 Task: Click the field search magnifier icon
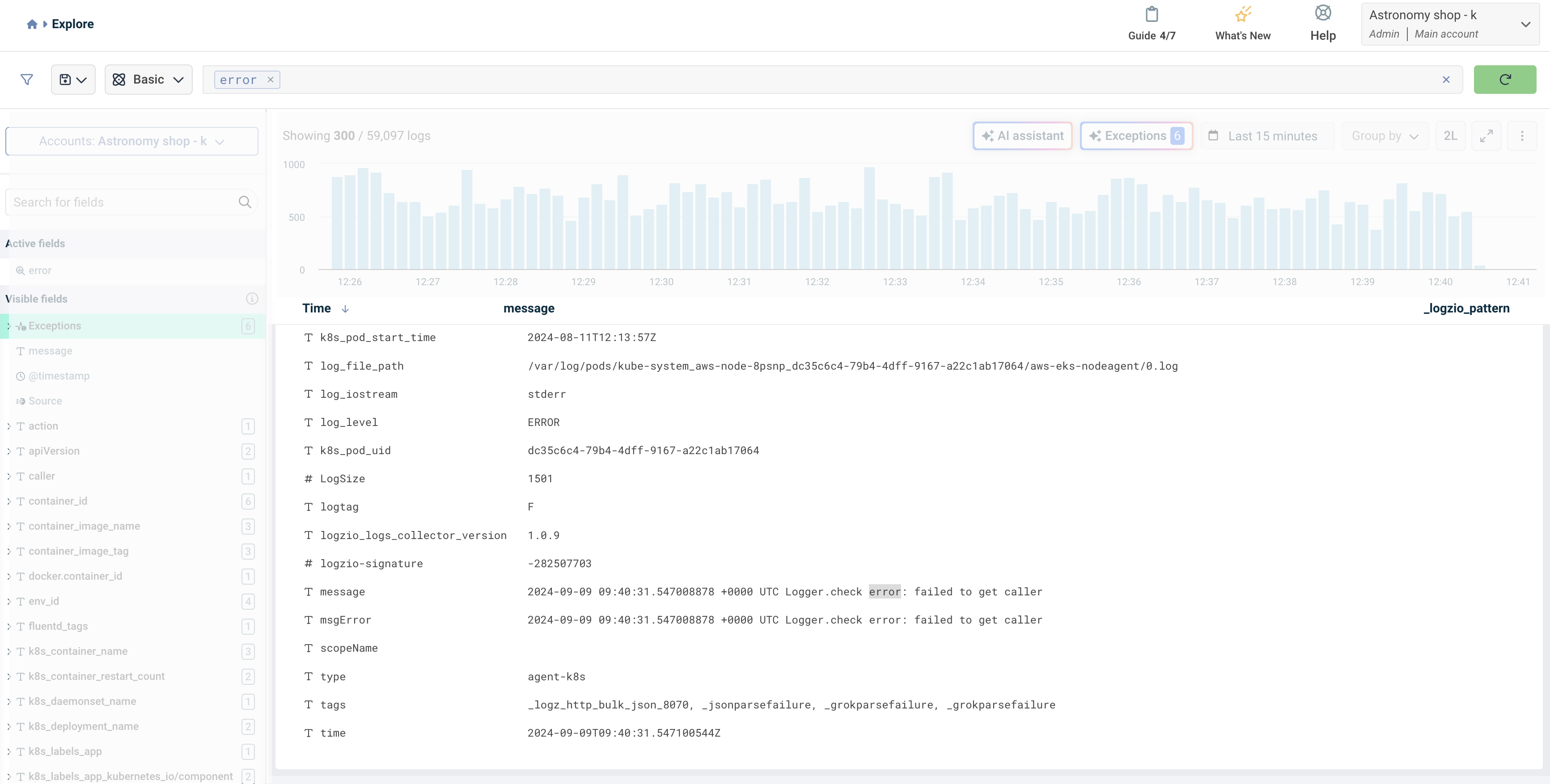pyautogui.click(x=244, y=202)
